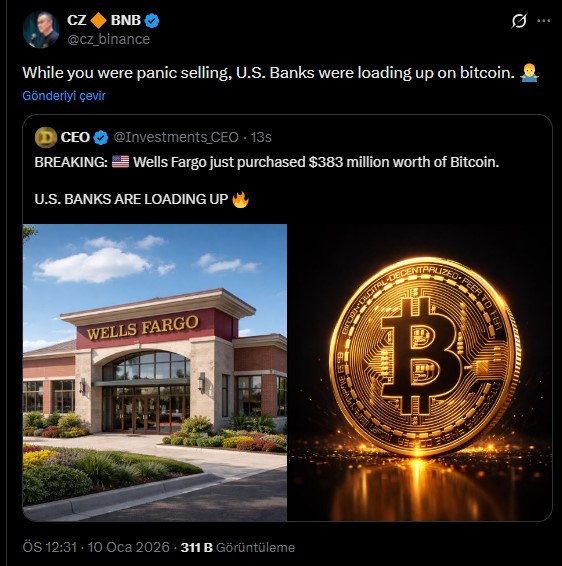Image resolution: width=562 pixels, height=566 pixels.
Task: Click the quoted post 13s timestamp
Action: pyautogui.click(x=261, y=137)
